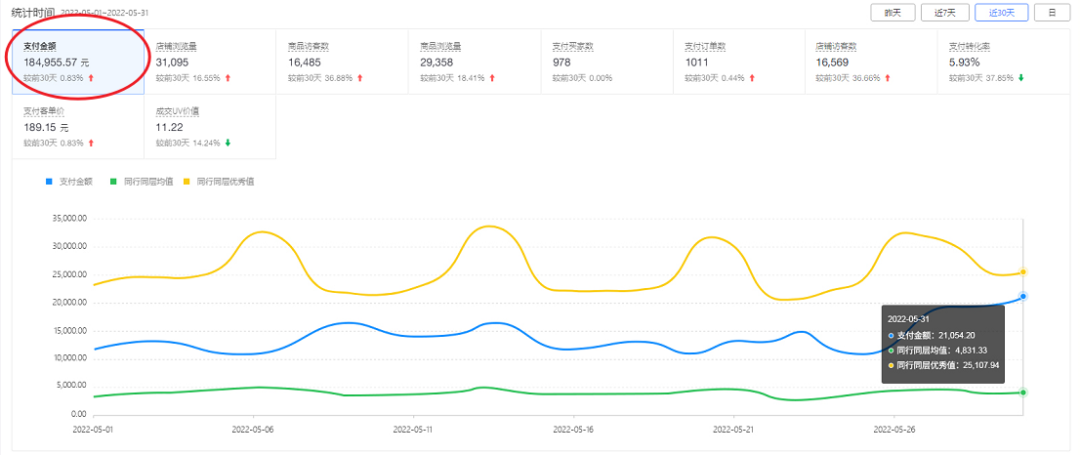Viewport: 1080px width, 455px height.
Task: Toggle the yellow 同行同层优秀值 legend series
Action: pos(218,182)
